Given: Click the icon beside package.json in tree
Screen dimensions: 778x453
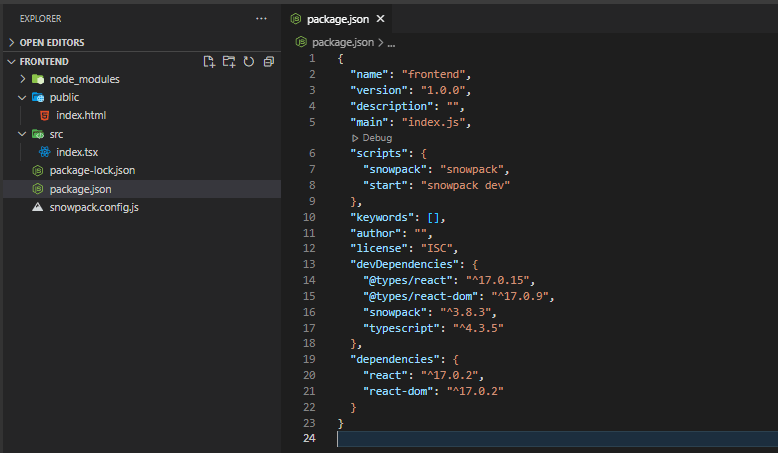Looking at the screenshot, I should pyautogui.click(x=38, y=189).
